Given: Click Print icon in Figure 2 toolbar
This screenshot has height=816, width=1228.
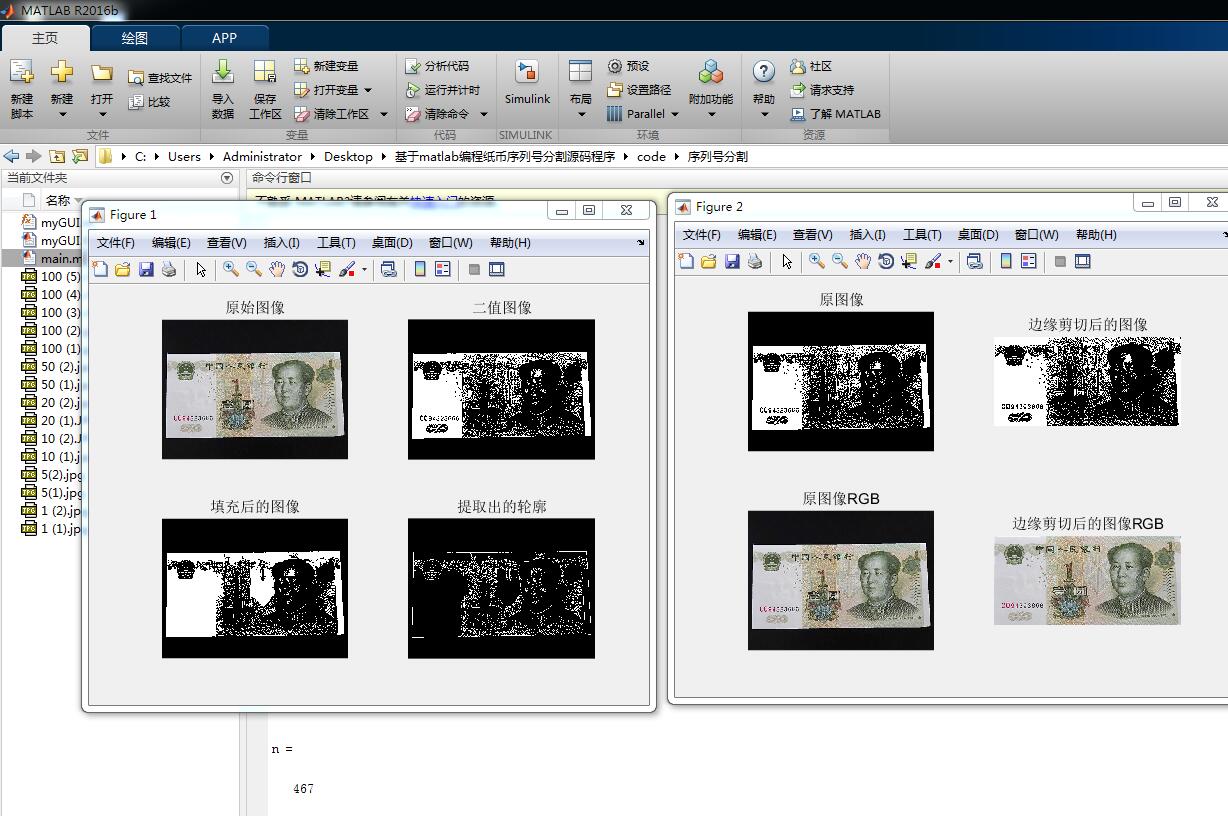Looking at the screenshot, I should pos(755,261).
